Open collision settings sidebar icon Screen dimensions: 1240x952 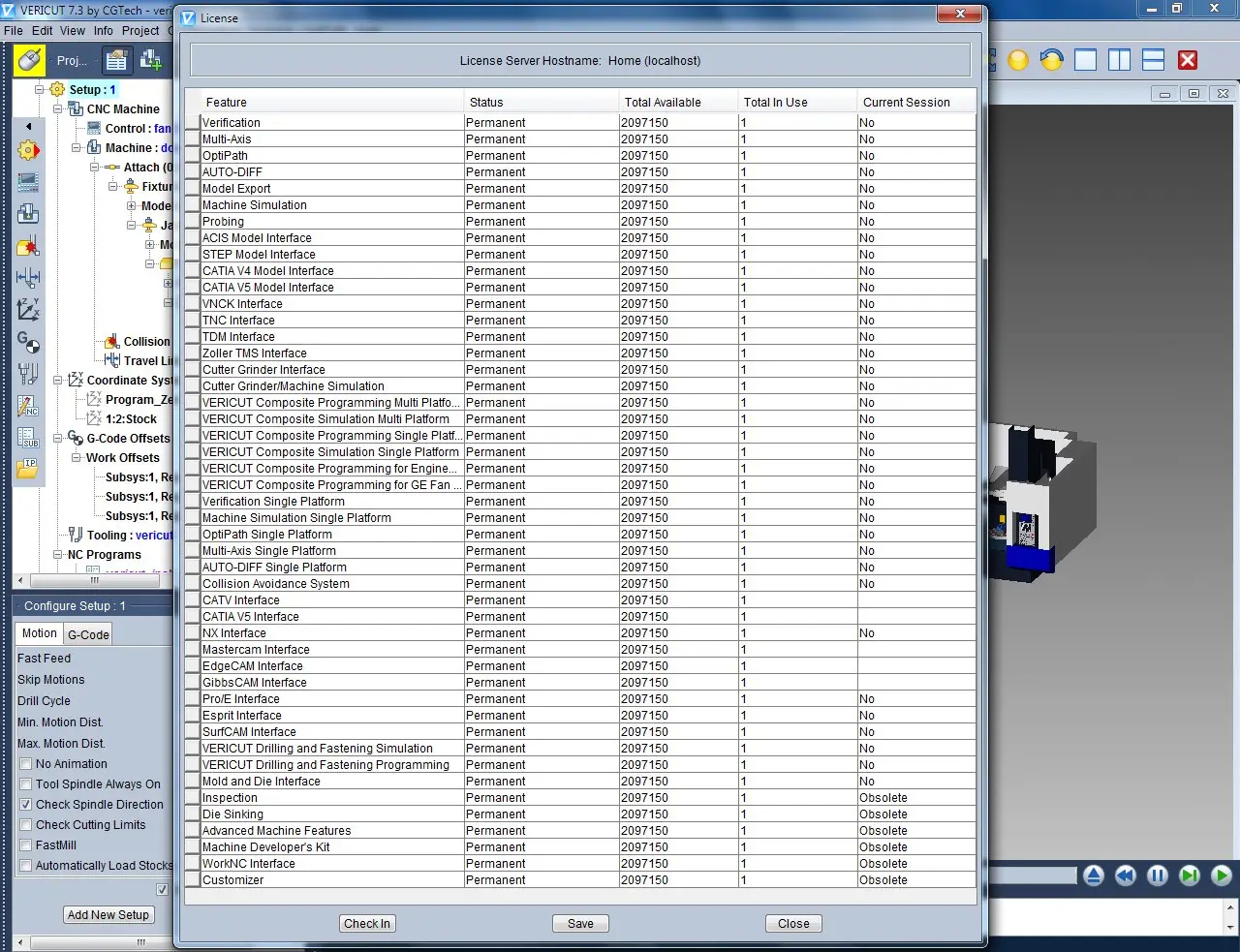coord(28,246)
